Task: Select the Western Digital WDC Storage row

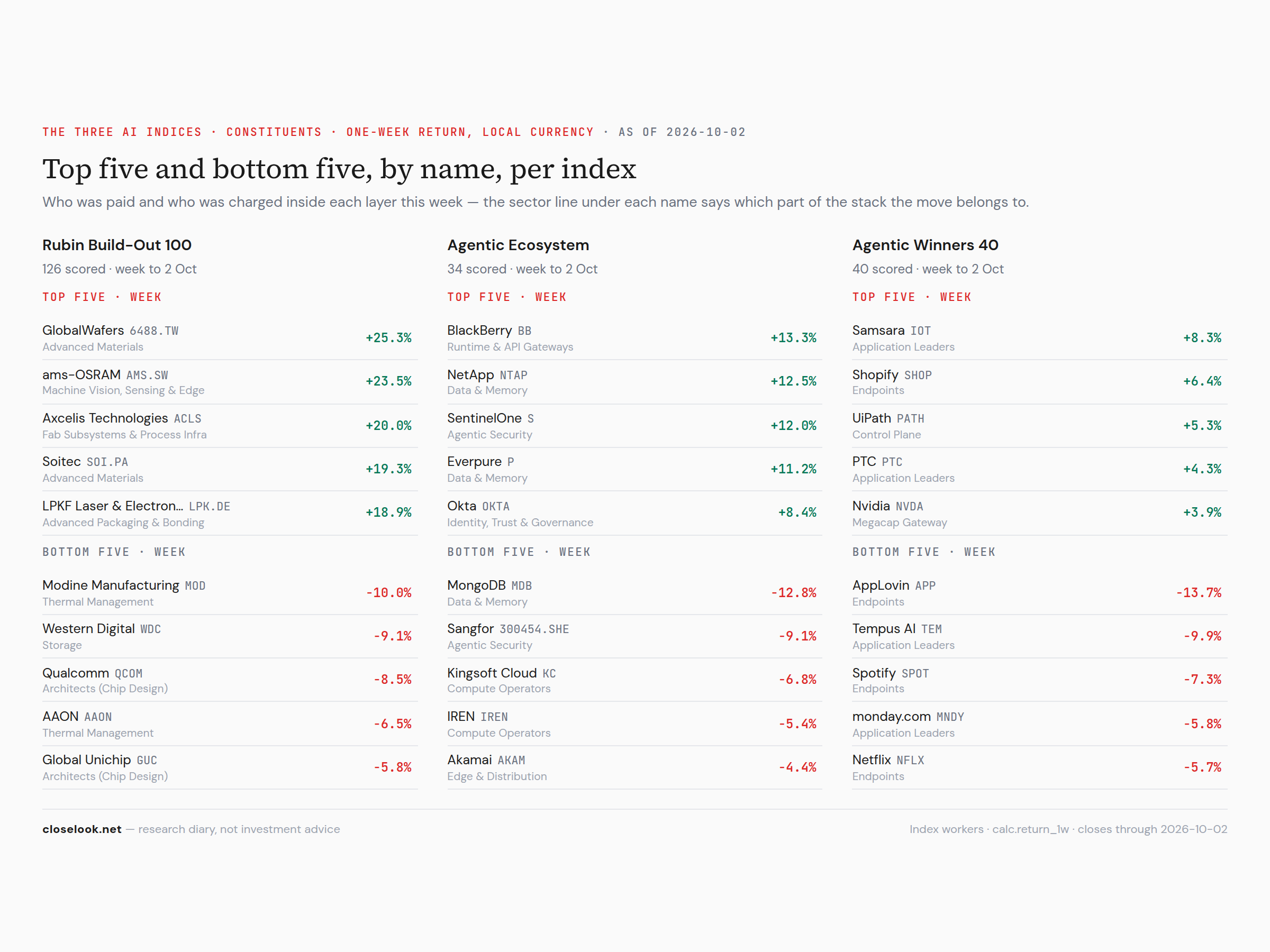Action: tap(230, 636)
